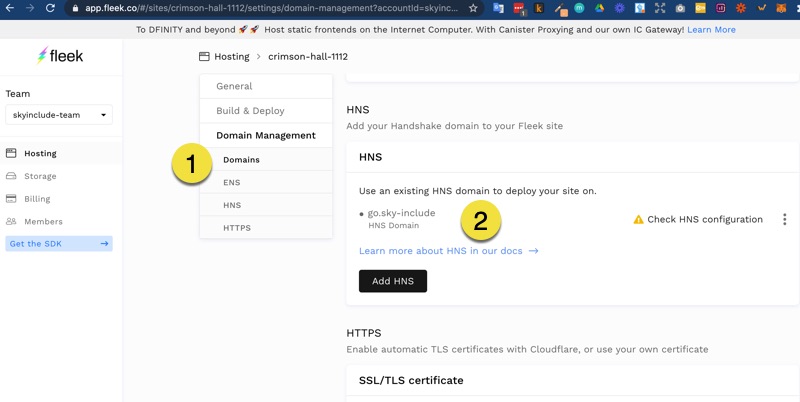Open the Members page

(43, 221)
